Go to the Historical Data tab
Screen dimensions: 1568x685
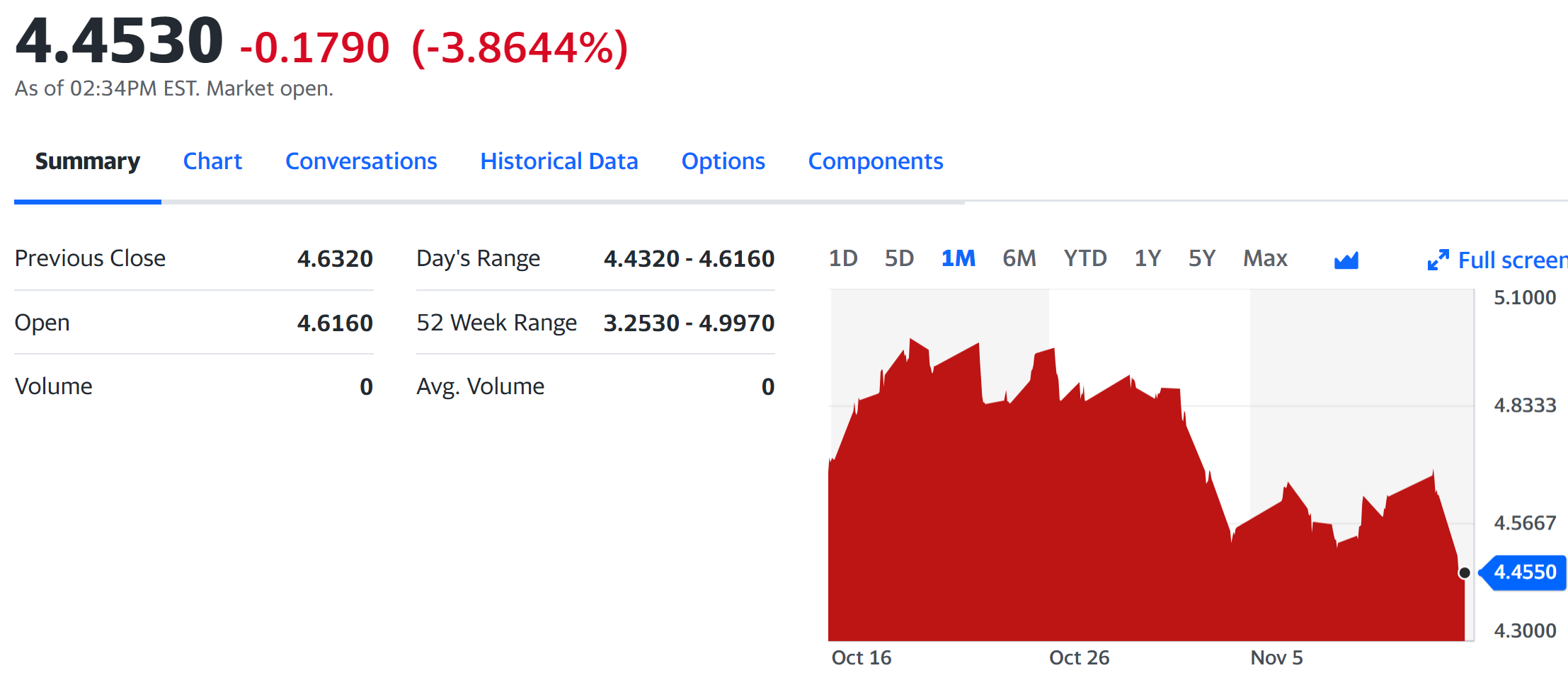(559, 161)
